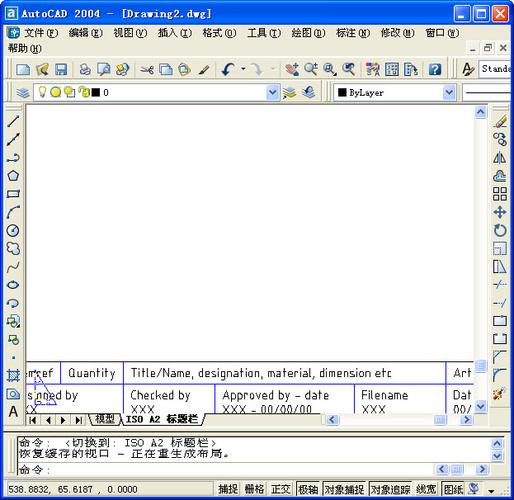This screenshot has height=500, width=514.
Task: Select the Hatch tool
Action: (x=13, y=376)
